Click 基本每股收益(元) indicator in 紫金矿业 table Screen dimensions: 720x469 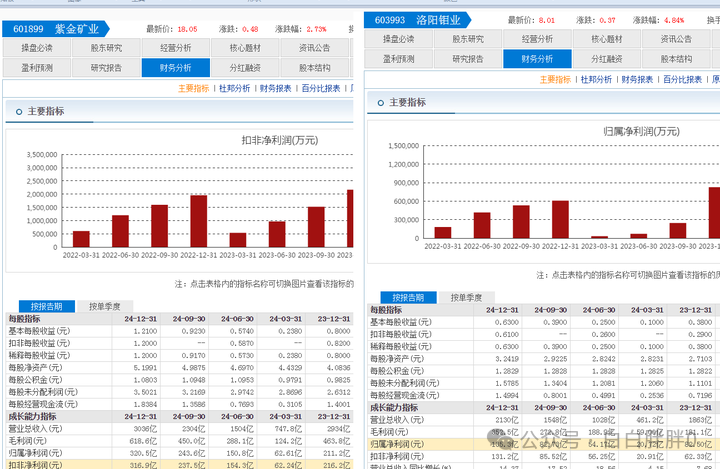pyautogui.click(x=39, y=331)
